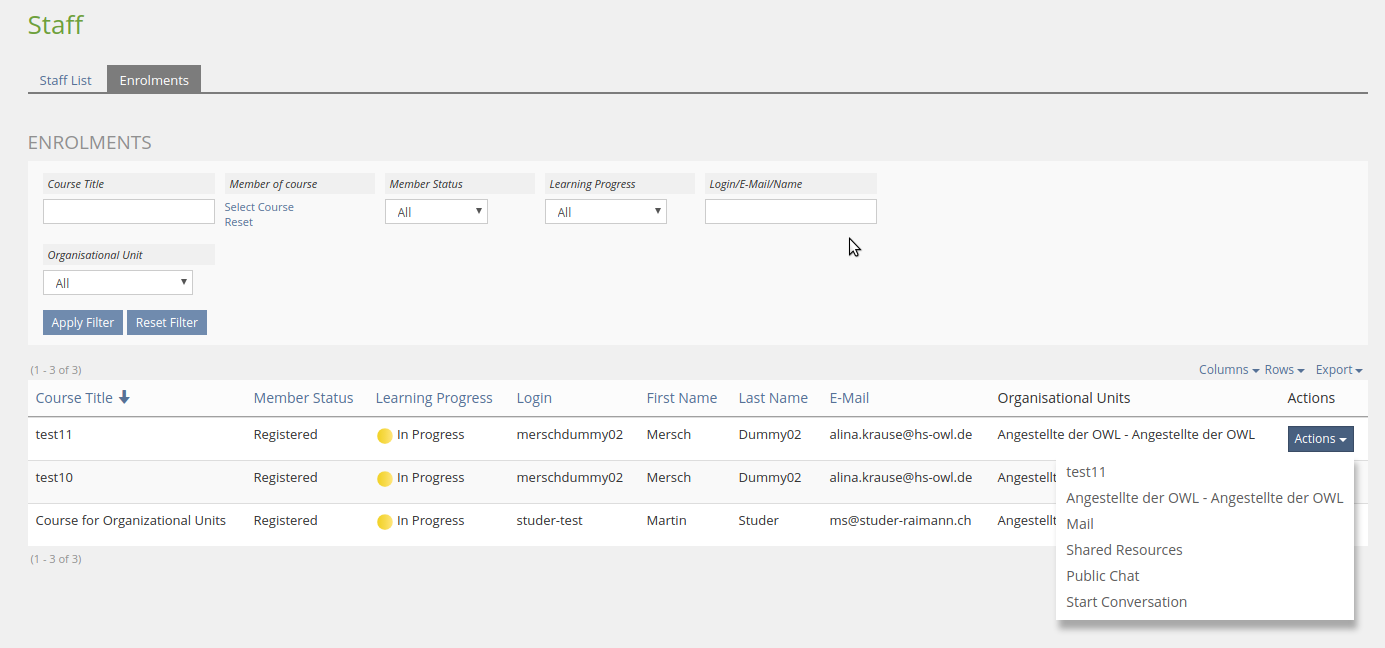Click the In Progress status icon for test11

(x=384, y=436)
